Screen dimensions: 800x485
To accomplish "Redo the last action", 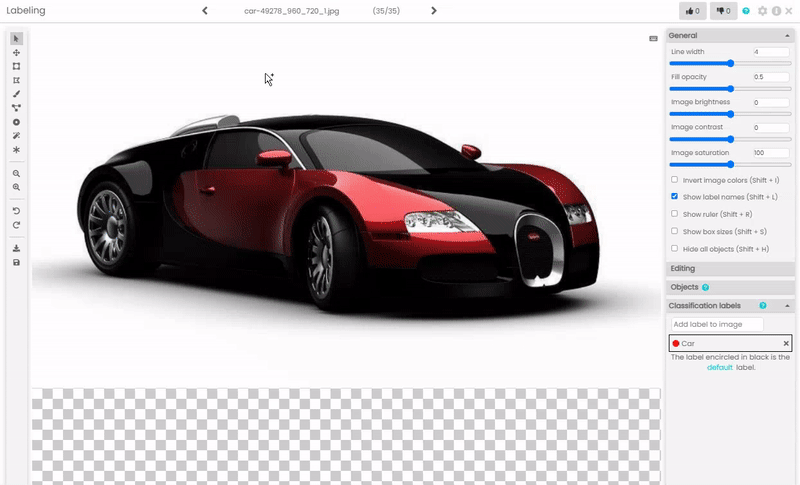I will click(x=16, y=225).
